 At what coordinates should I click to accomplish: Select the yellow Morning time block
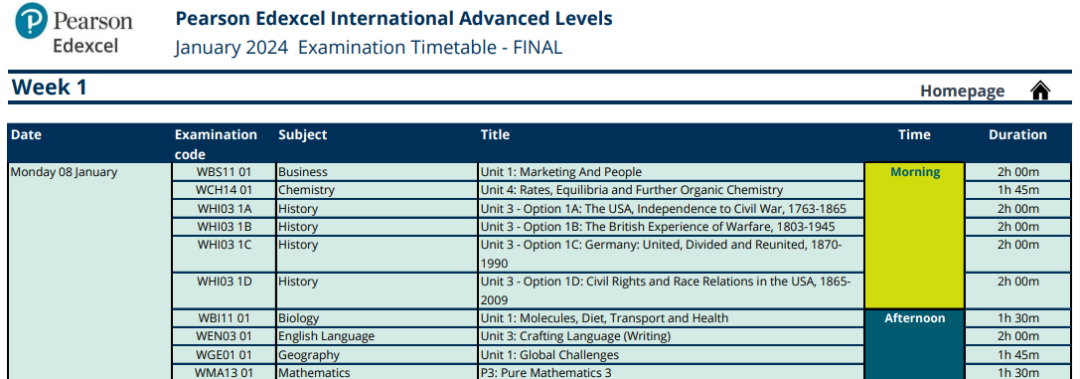[915, 236]
